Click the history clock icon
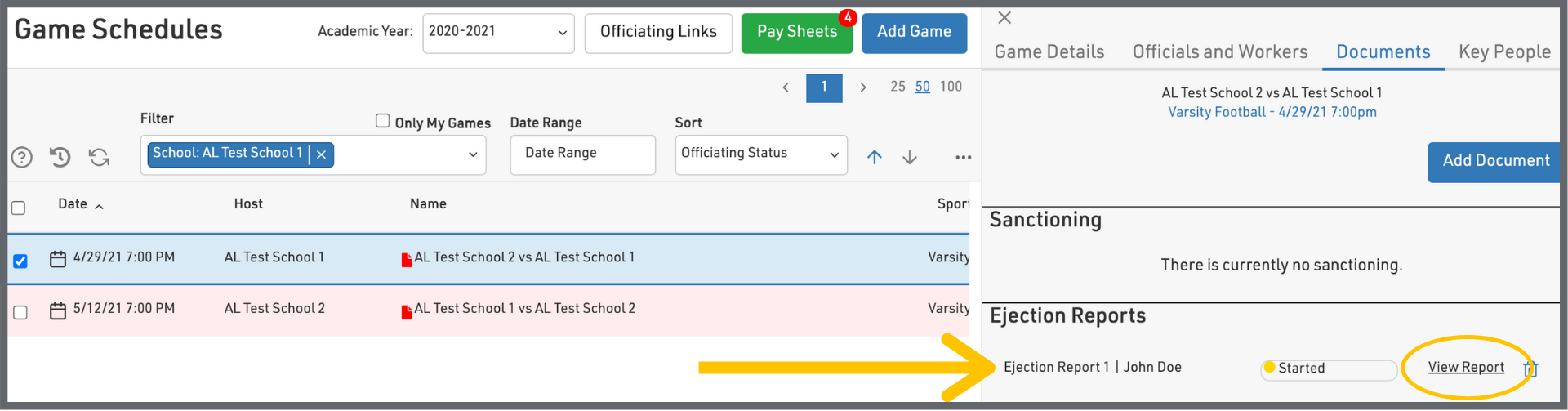 coord(60,156)
